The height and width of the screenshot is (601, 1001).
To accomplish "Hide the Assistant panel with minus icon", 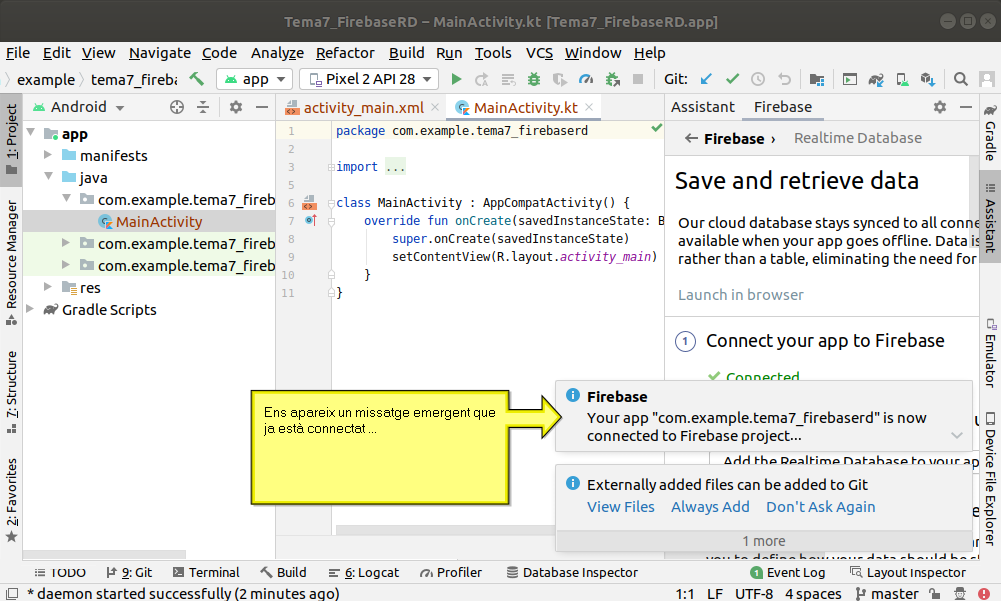I will tap(966, 107).
